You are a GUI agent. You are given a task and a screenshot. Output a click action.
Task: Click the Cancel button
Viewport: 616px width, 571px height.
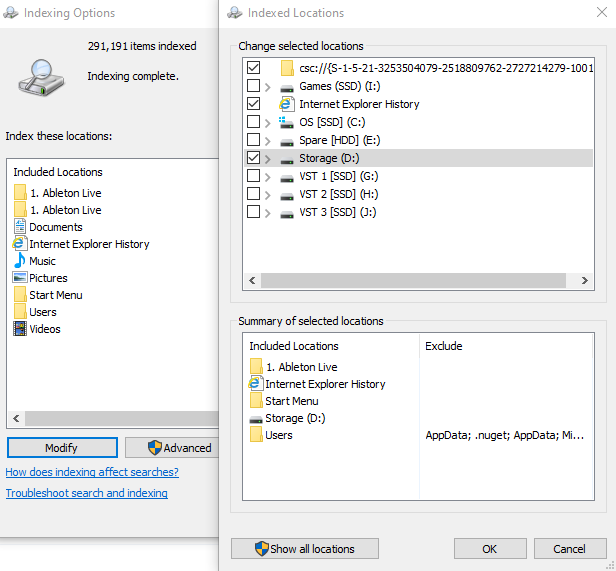point(570,549)
